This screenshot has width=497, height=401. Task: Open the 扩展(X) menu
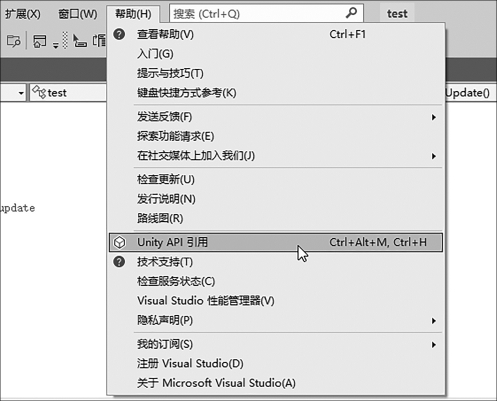23,14
